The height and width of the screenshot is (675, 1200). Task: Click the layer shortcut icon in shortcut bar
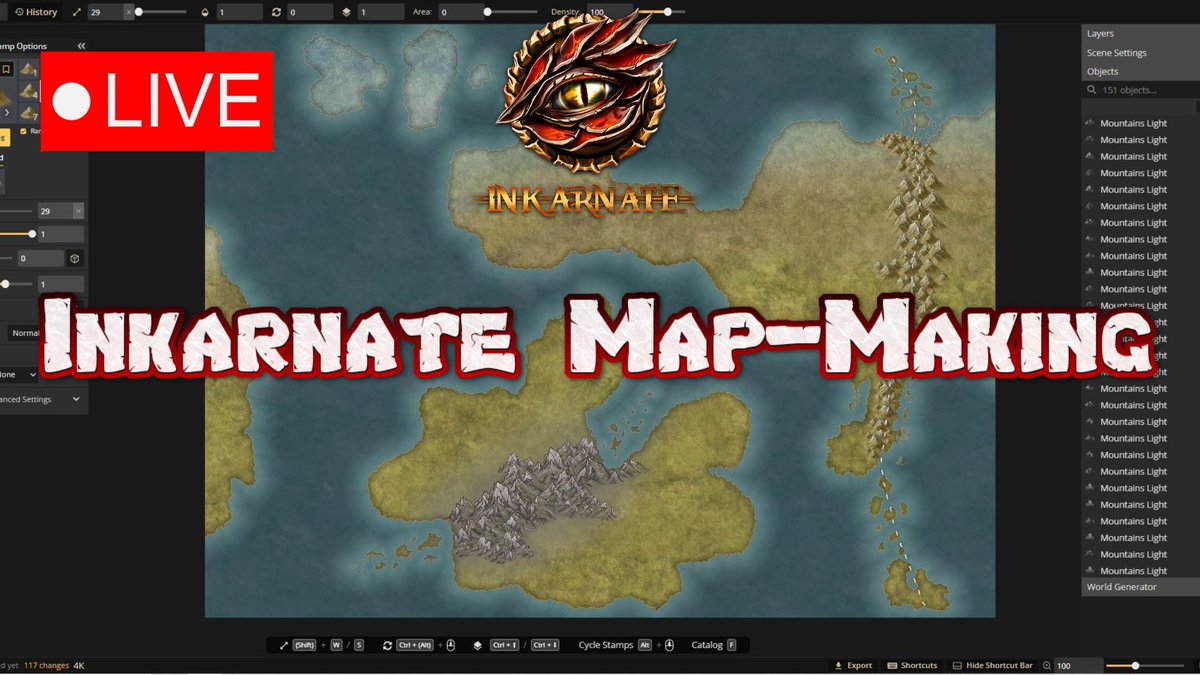point(478,645)
